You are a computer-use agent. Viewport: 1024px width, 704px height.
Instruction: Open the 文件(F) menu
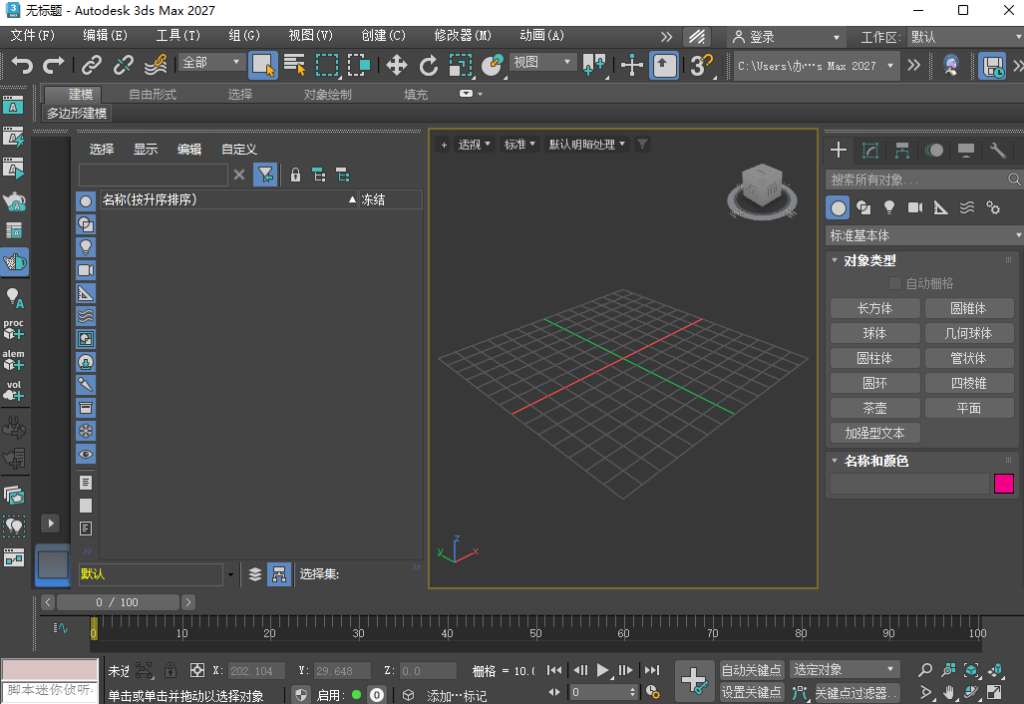pos(33,35)
